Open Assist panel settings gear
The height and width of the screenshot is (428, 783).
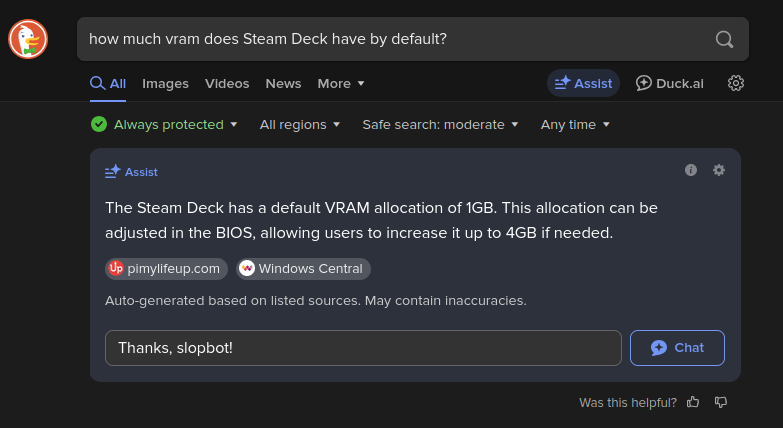(x=719, y=170)
